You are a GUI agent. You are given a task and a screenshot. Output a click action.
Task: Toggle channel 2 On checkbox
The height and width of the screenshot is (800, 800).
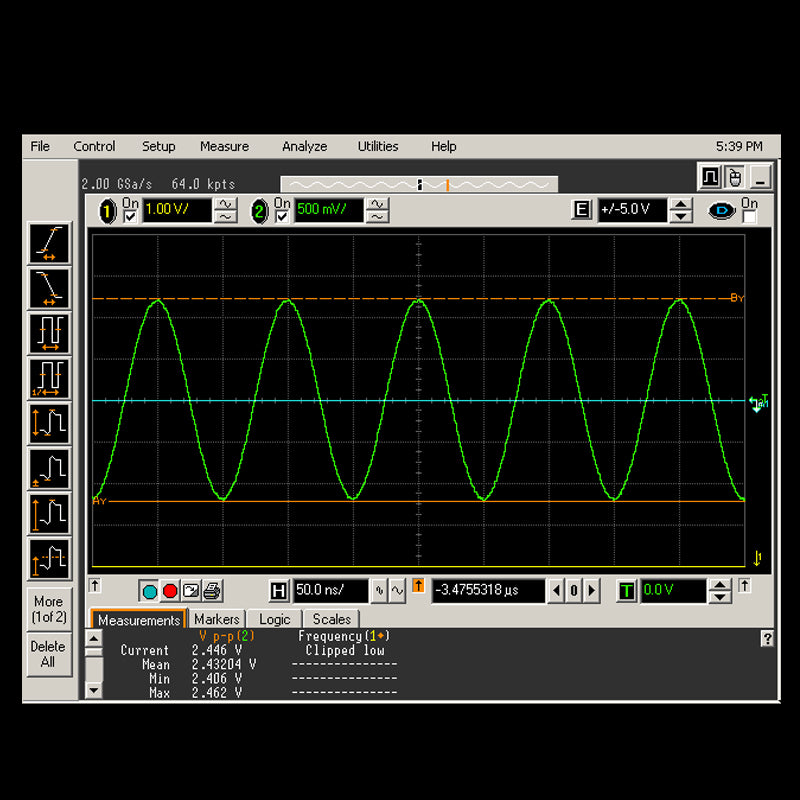coord(281,217)
